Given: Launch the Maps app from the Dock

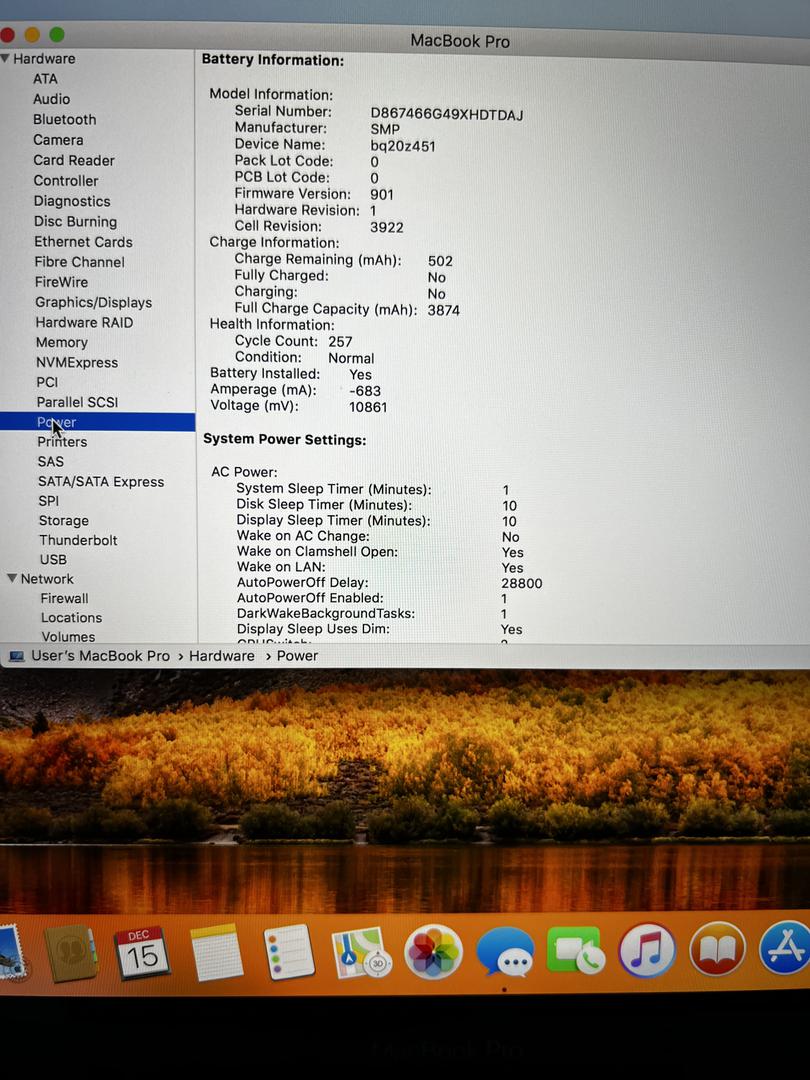Looking at the screenshot, I should [x=361, y=953].
